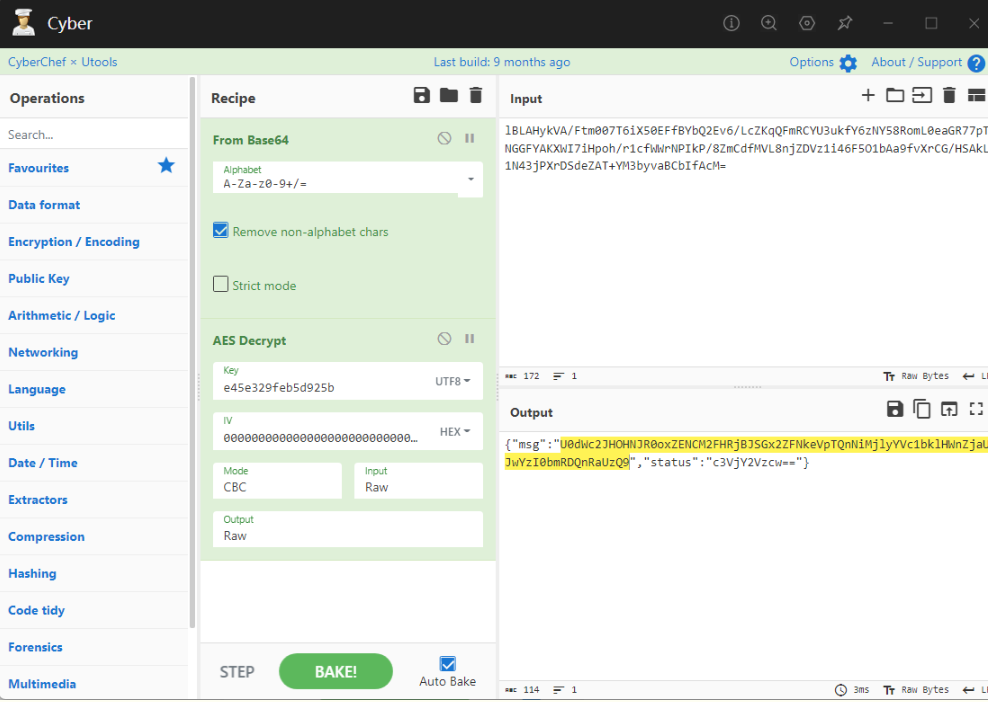988x702 pixels.
Task: Open the AES Output format dropdown showing Raw
Action: click(x=348, y=529)
